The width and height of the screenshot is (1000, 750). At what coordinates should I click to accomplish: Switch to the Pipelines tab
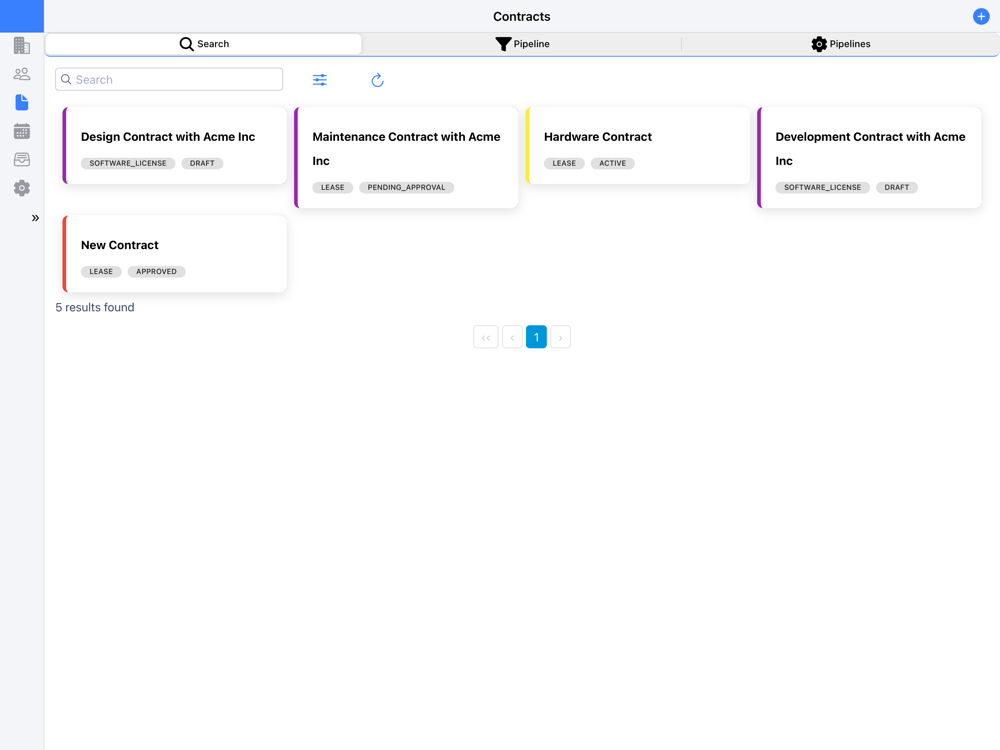[x=841, y=44]
